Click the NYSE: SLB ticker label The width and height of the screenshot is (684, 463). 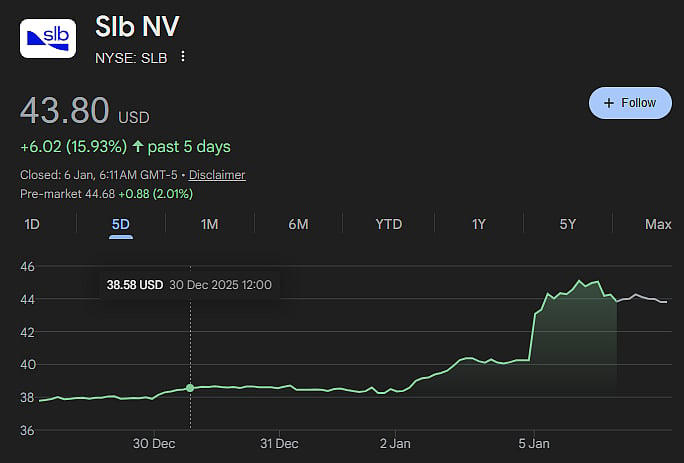(131, 57)
